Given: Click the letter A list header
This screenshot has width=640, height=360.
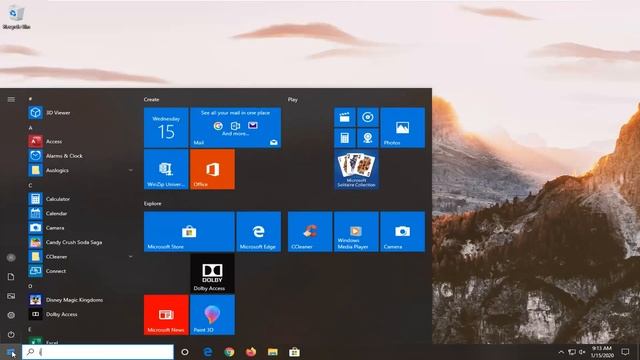Looking at the screenshot, I should point(30,128).
